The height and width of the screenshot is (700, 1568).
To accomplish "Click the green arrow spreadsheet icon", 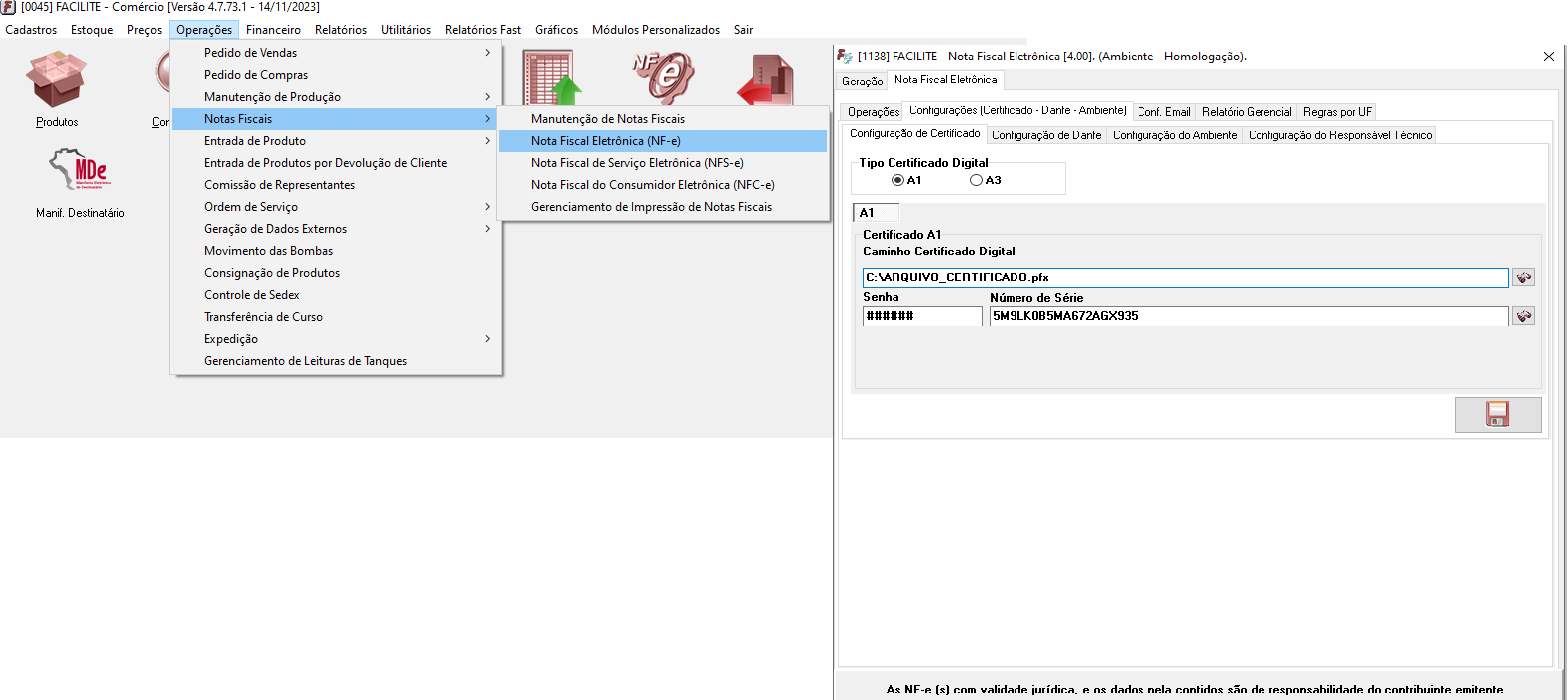I will [x=552, y=78].
